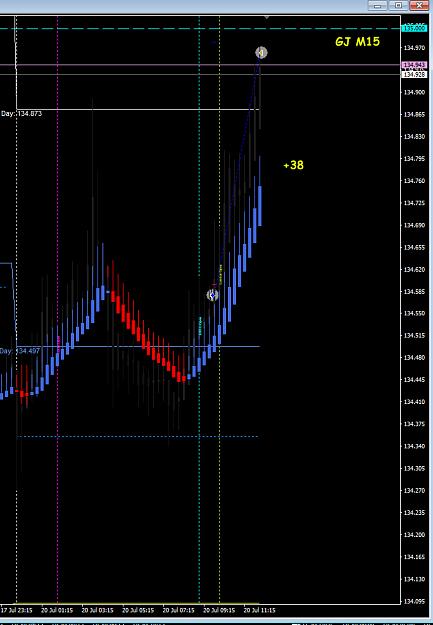The image size is (433, 625).
Task: Click the 134.725 price axis value
Action: coord(414,203)
